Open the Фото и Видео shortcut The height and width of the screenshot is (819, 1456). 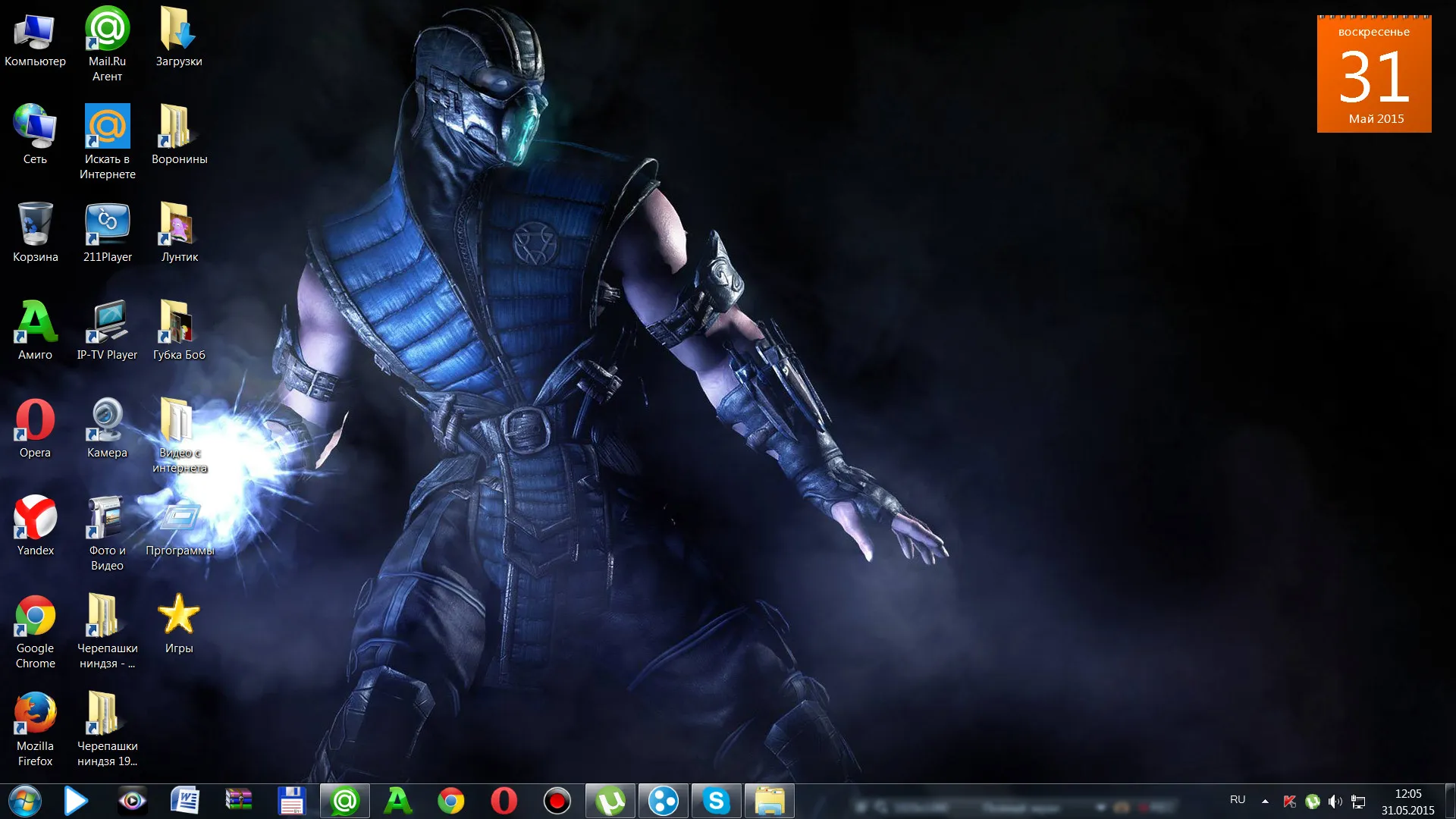(x=107, y=533)
